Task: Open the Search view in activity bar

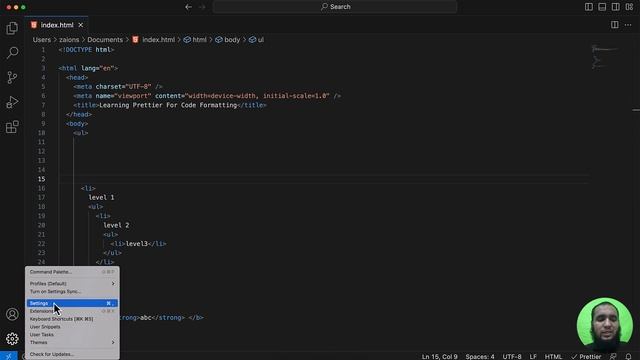Action: pos(12,53)
